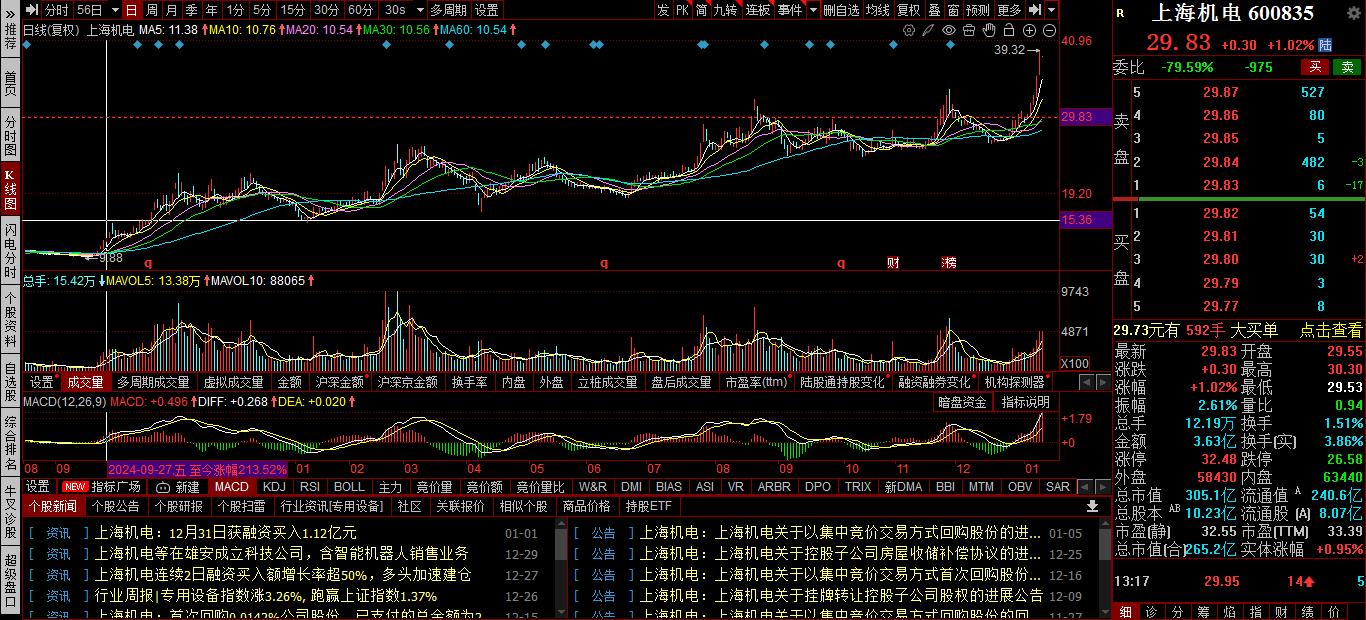
Task: Open 发 toolbar item
Action: tap(663, 9)
